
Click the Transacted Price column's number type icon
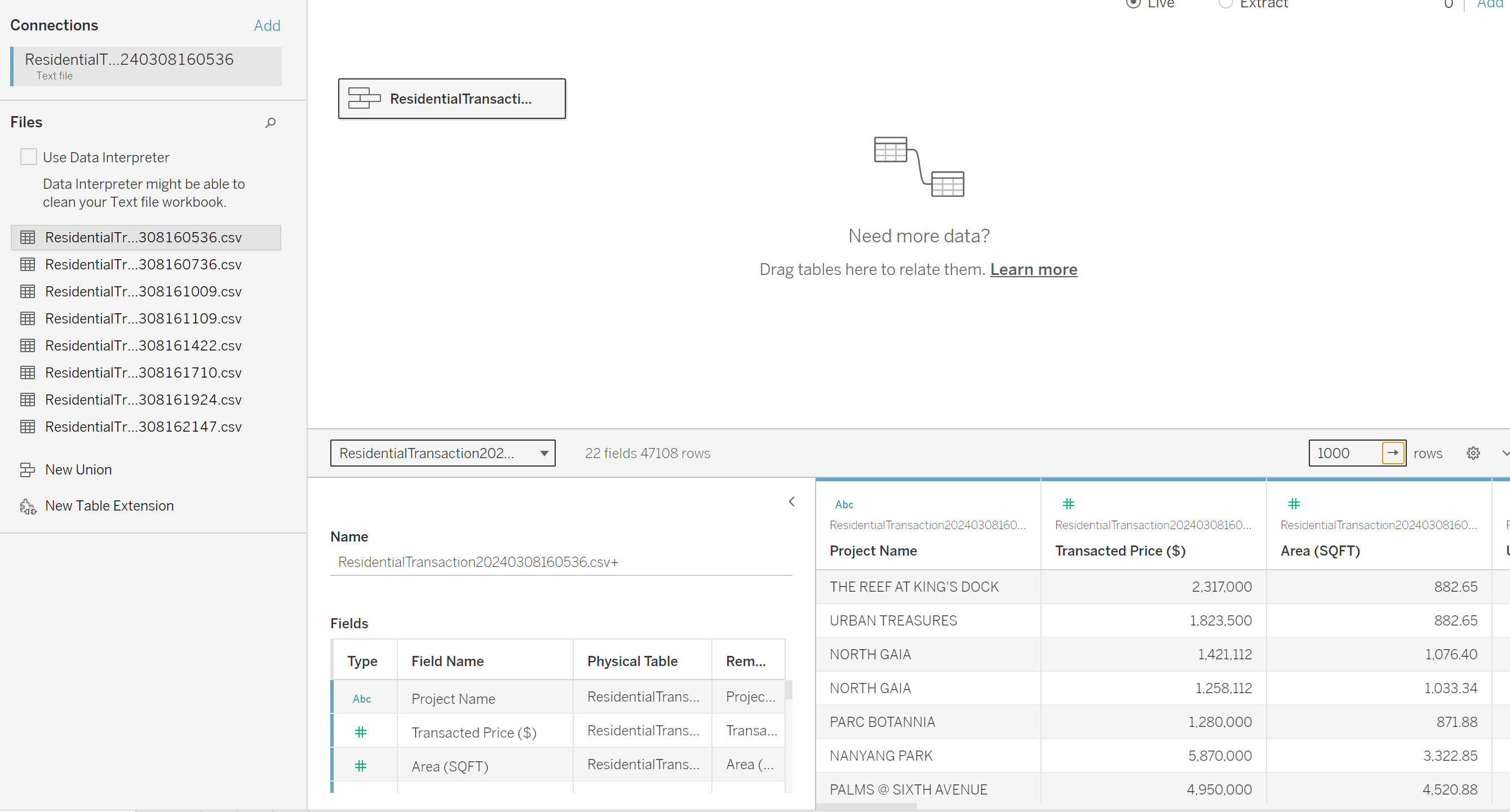click(x=1068, y=504)
